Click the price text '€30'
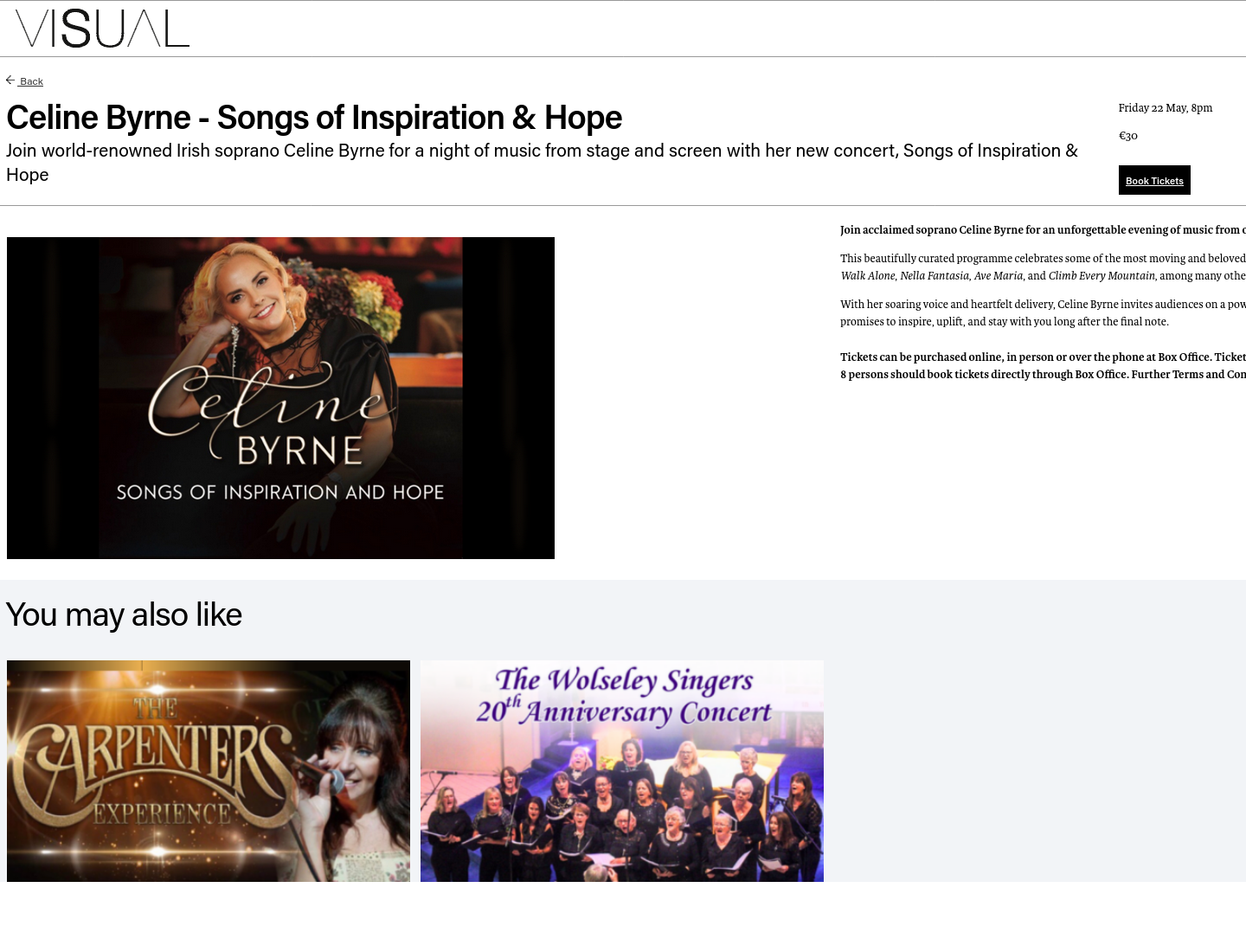Image resolution: width=1246 pixels, height=952 pixels. pyautogui.click(x=1128, y=136)
